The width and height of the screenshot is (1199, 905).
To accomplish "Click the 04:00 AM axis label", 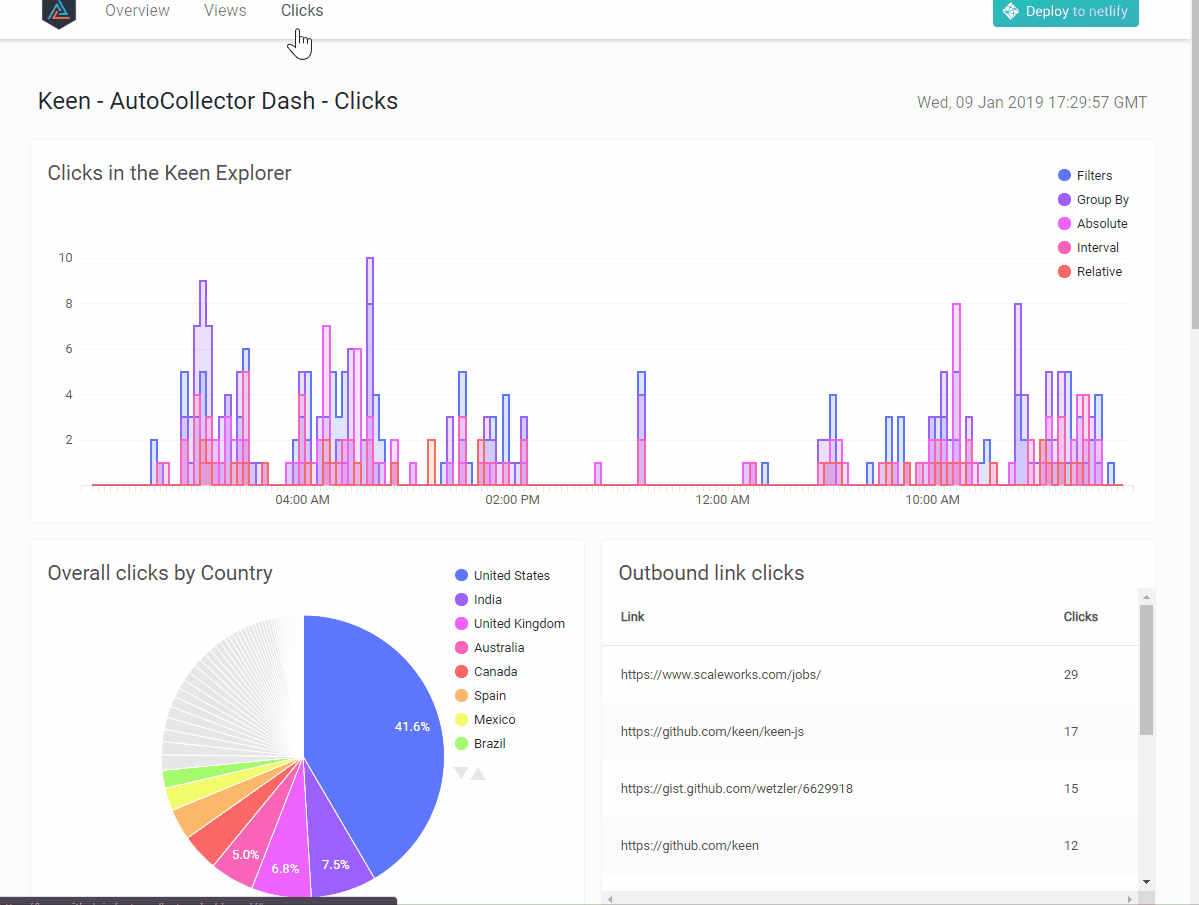I will [x=302, y=500].
